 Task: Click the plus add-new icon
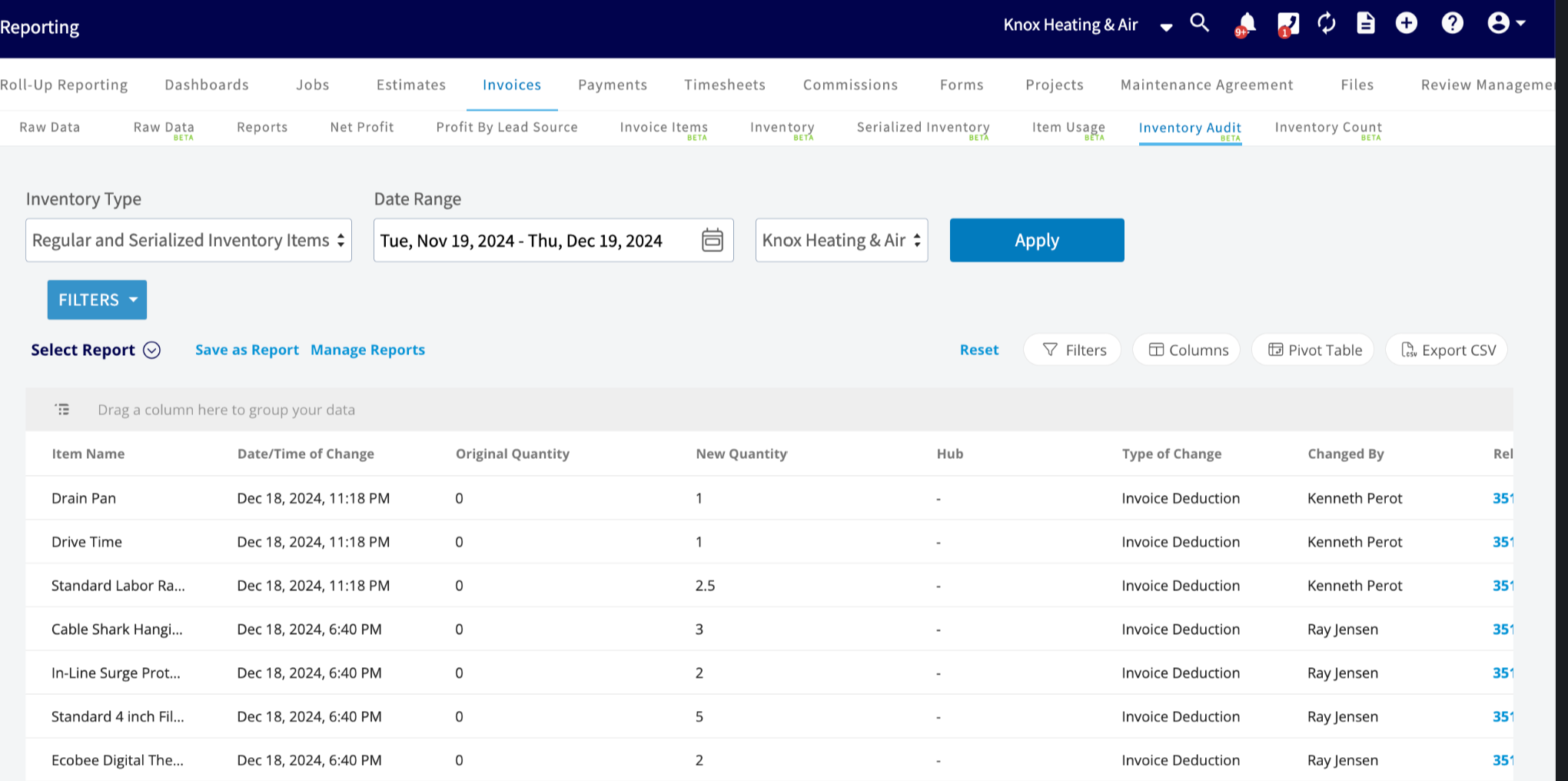coord(1407,23)
